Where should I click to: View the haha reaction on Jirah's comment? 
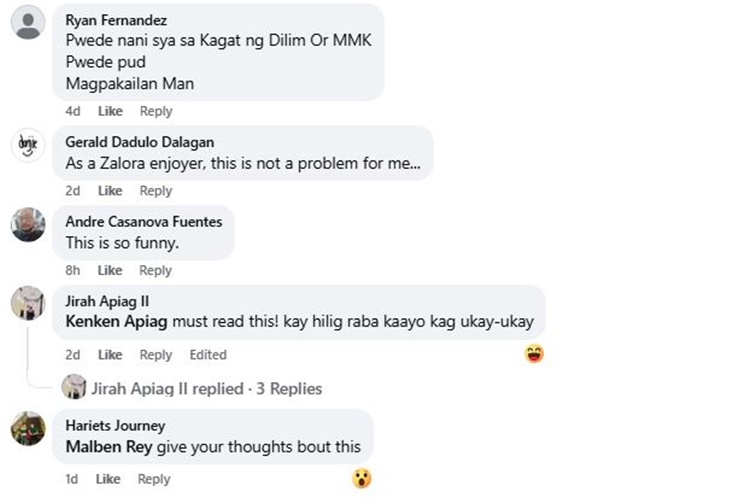pyautogui.click(x=534, y=354)
